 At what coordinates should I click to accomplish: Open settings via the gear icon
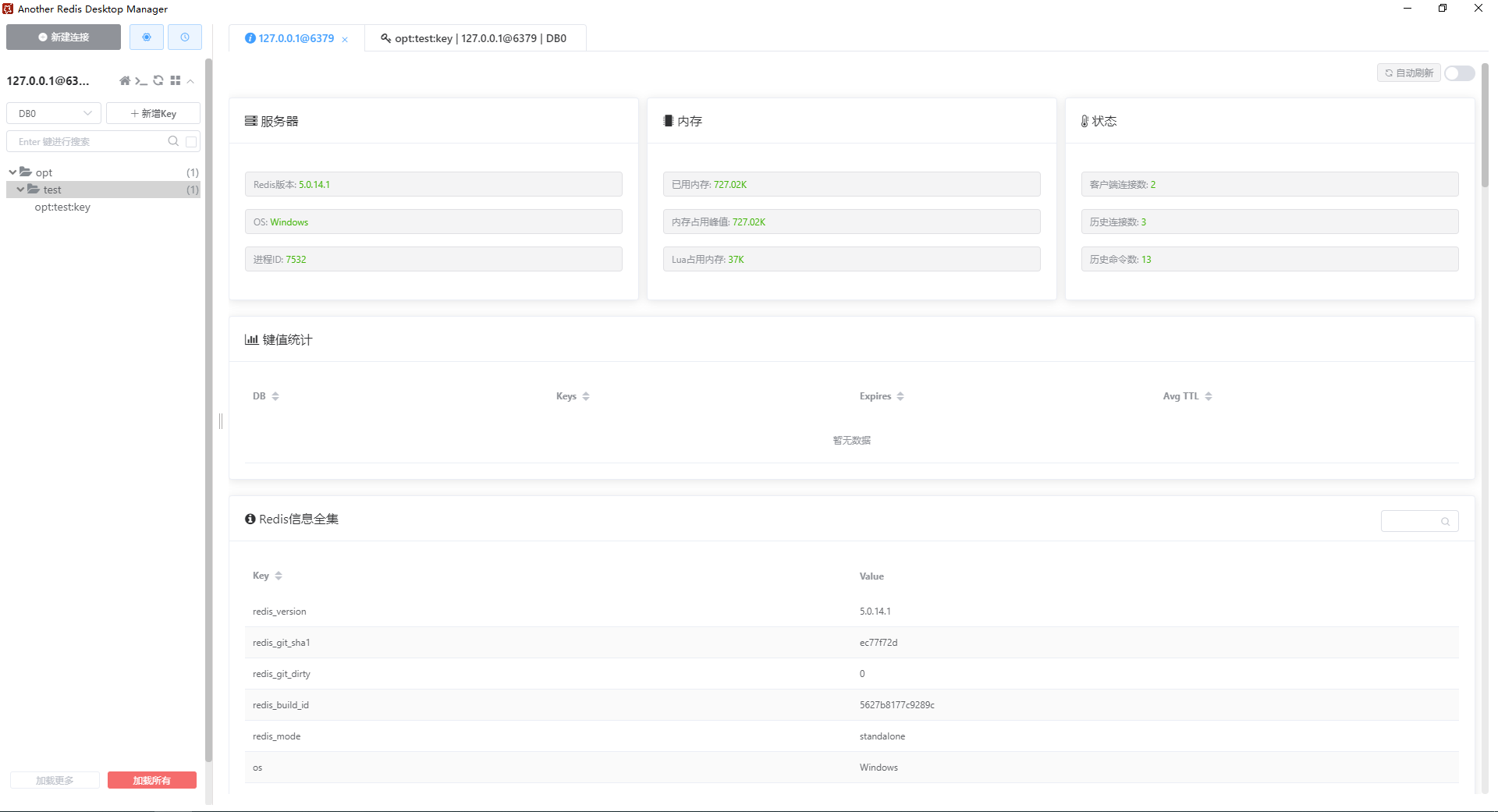[x=147, y=37]
